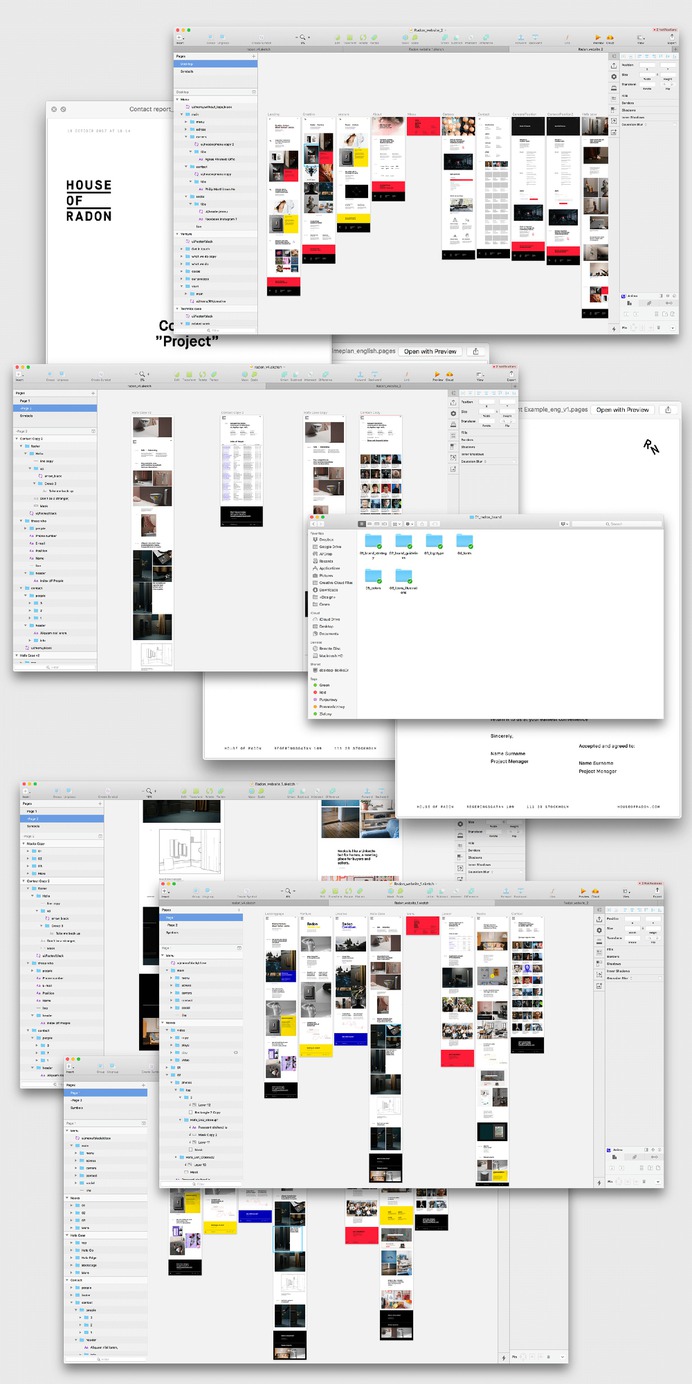Click the Finder search field

point(620,524)
